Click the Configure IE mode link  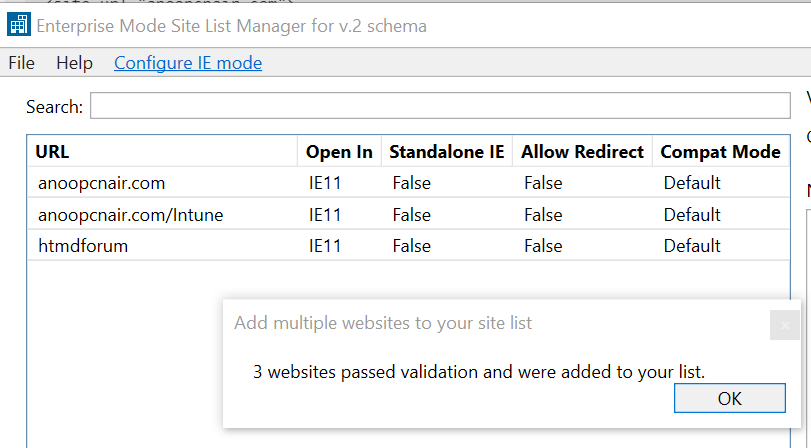tap(188, 63)
